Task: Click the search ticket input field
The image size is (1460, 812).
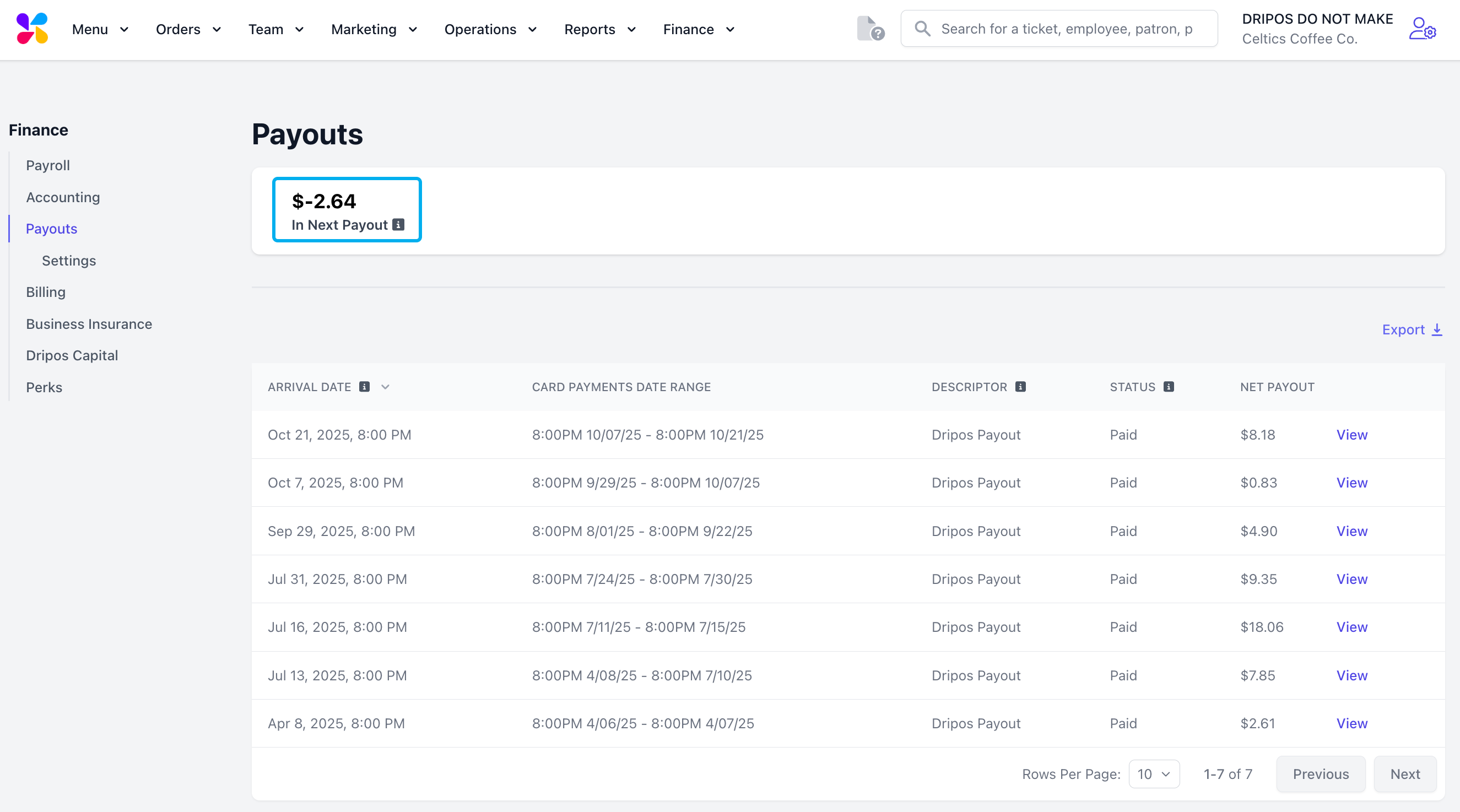Action: (1066, 29)
